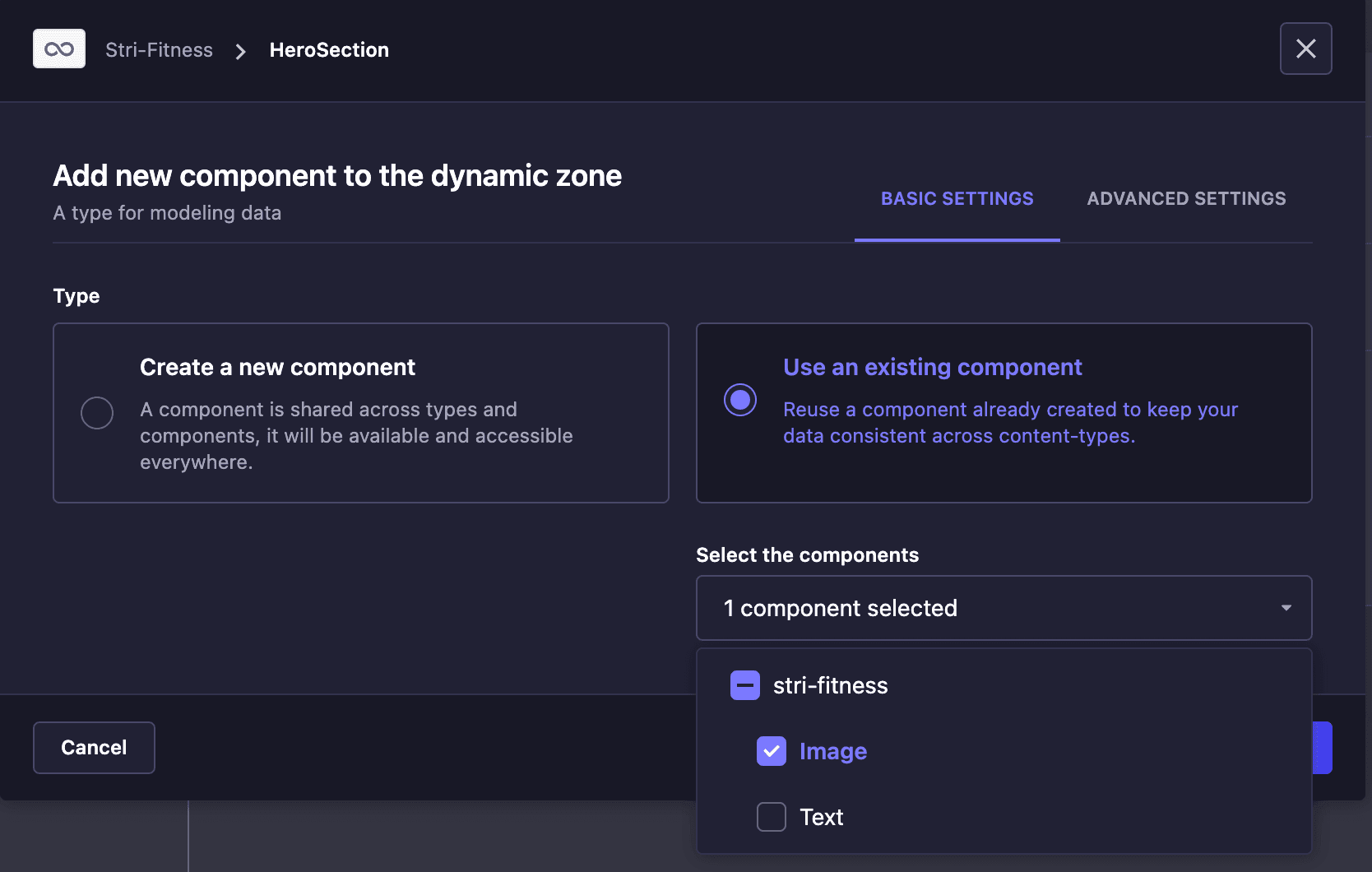Image resolution: width=1372 pixels, height=872 pixels.
Task: Click the Select the components label
Action: coord(807,555)
